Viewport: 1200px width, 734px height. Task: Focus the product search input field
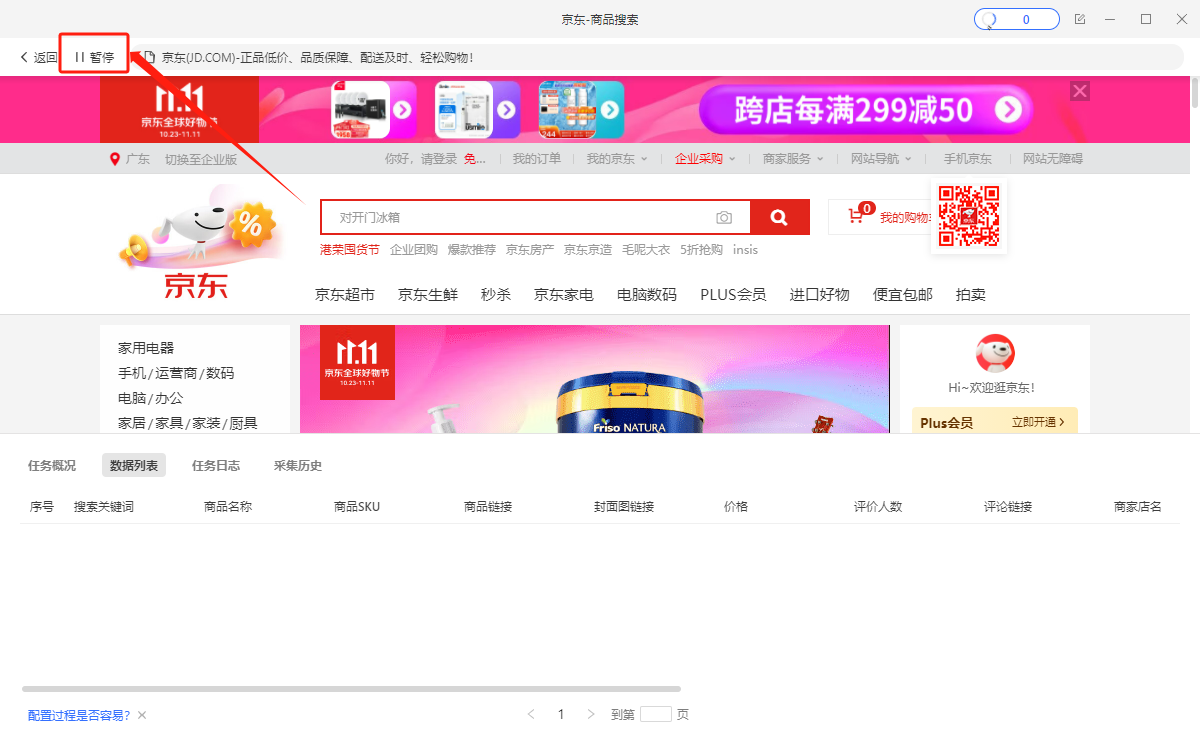pos(535,217)
